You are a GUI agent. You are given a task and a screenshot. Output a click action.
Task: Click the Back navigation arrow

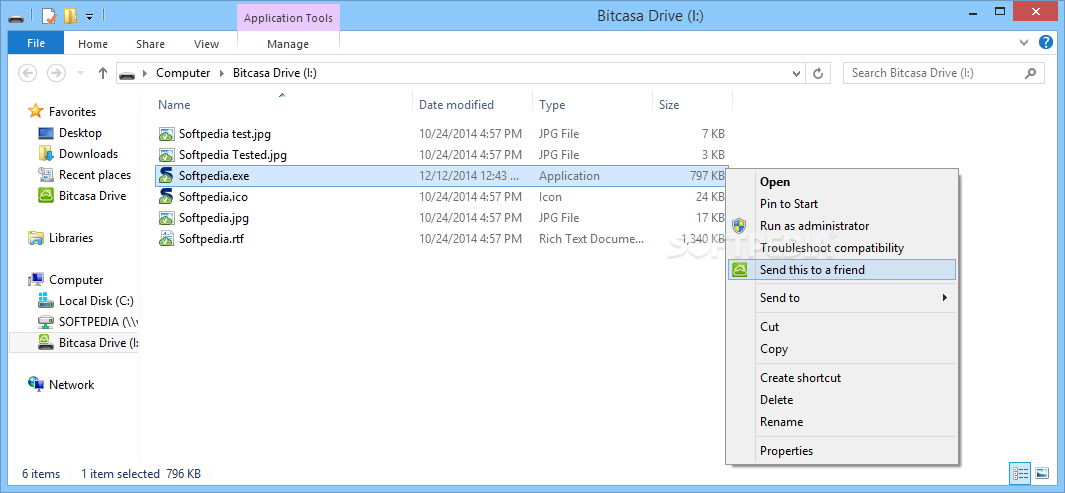coord(27,73)
